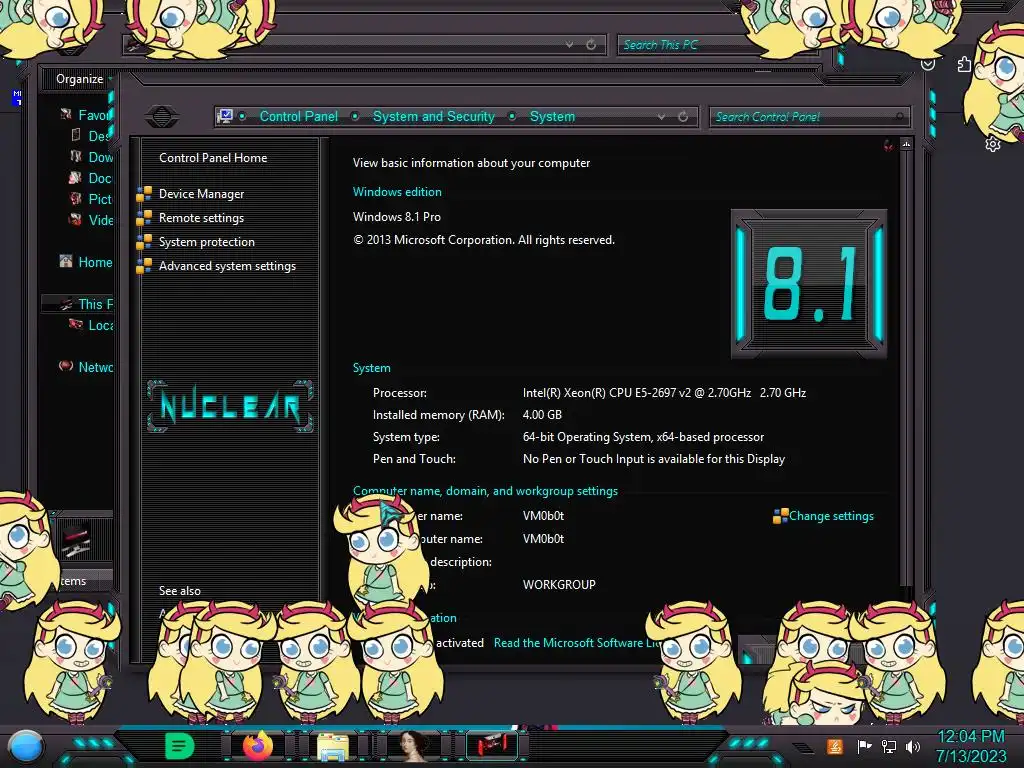
Task: Click the Control Panel search magnifier icon
Action: coord(900,117)
